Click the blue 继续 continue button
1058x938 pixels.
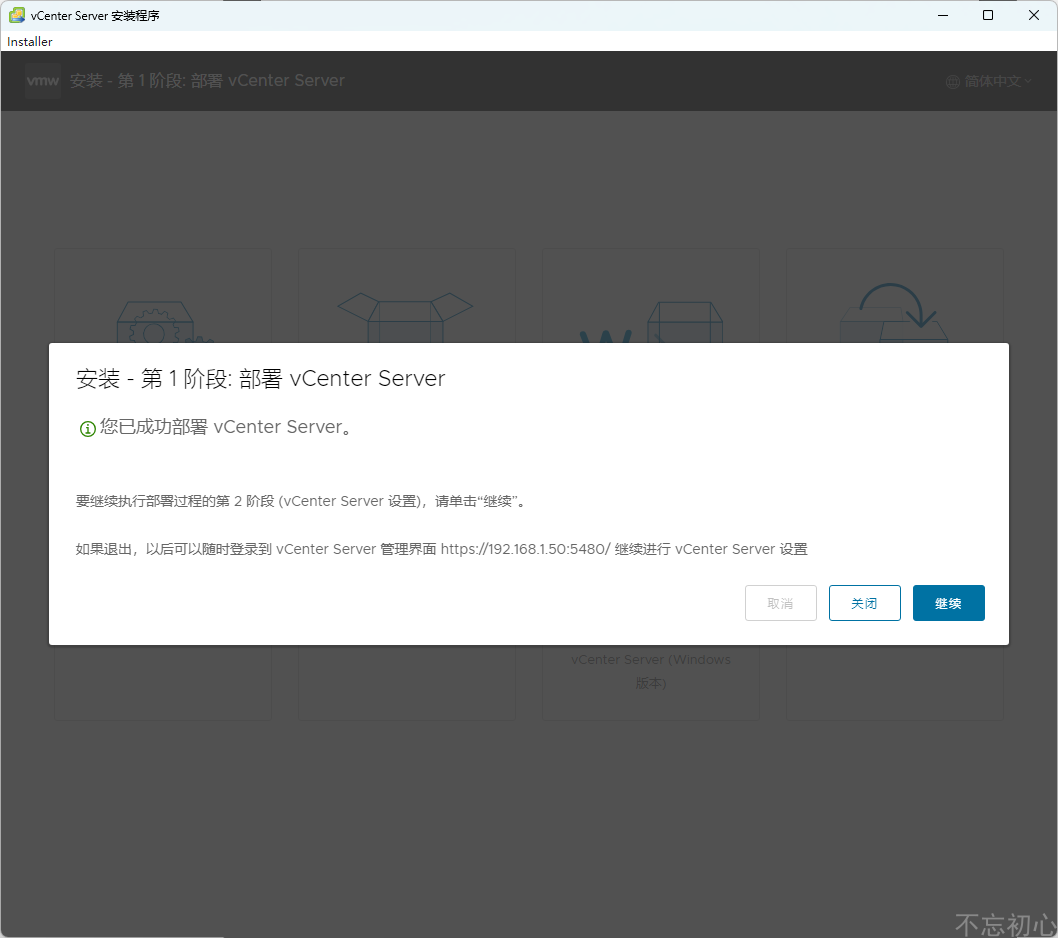pos(948,603)
